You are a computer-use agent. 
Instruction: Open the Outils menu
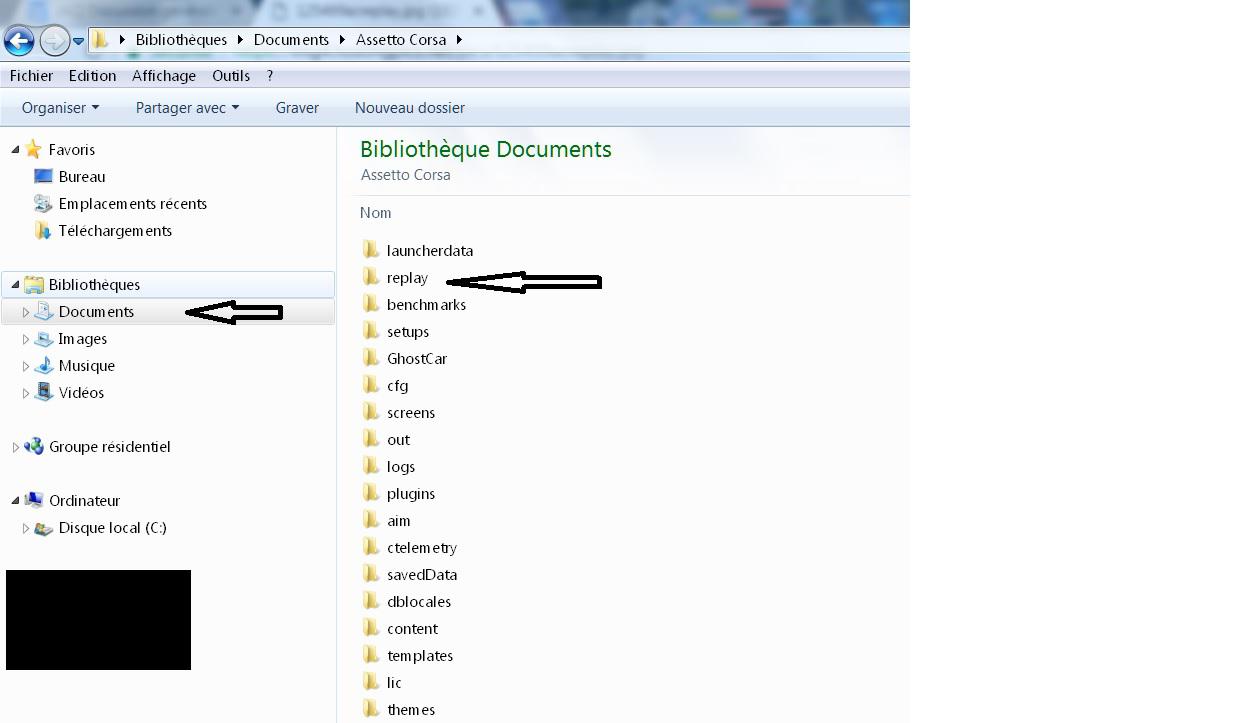(x=231, y=76)
